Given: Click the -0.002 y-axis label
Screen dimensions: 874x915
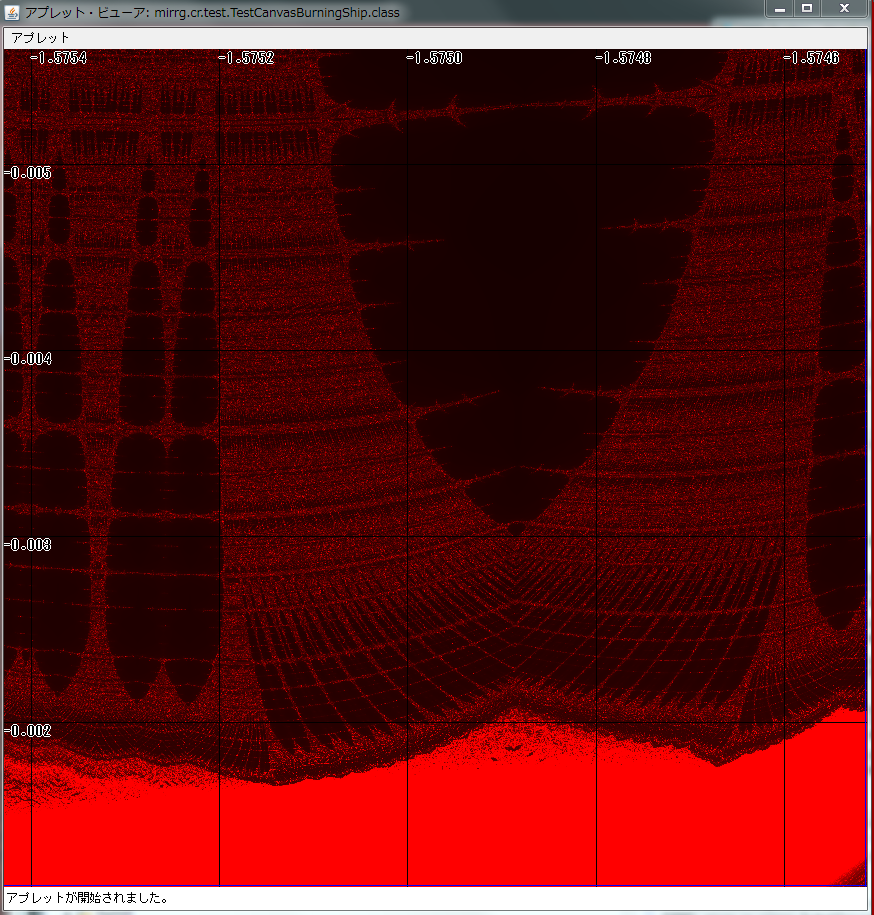Looking at the screenshot, I should [x=28, y=730].
